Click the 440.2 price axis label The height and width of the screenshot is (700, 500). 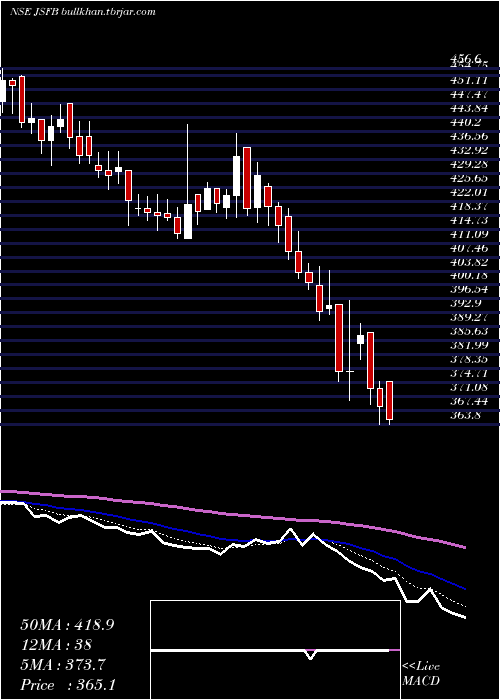click(465, 122)
